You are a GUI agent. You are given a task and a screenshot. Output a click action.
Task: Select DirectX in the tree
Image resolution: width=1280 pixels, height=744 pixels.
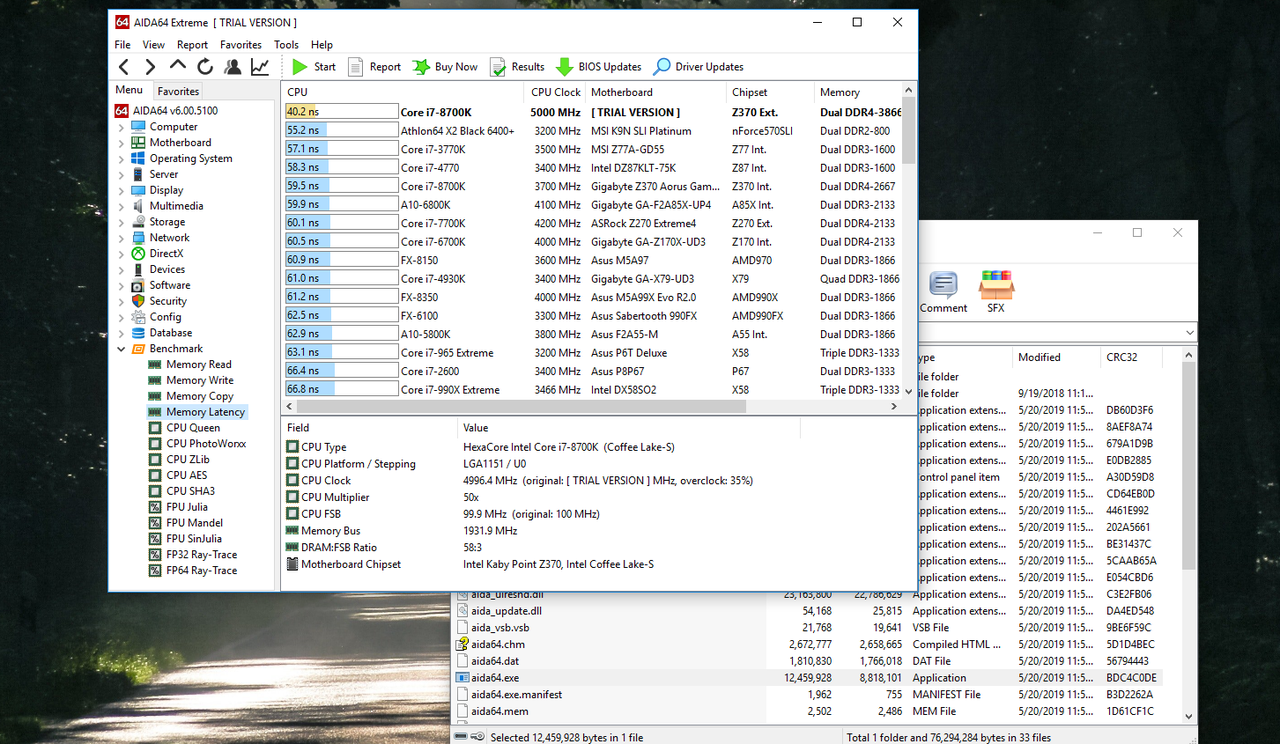coord(166,254)
